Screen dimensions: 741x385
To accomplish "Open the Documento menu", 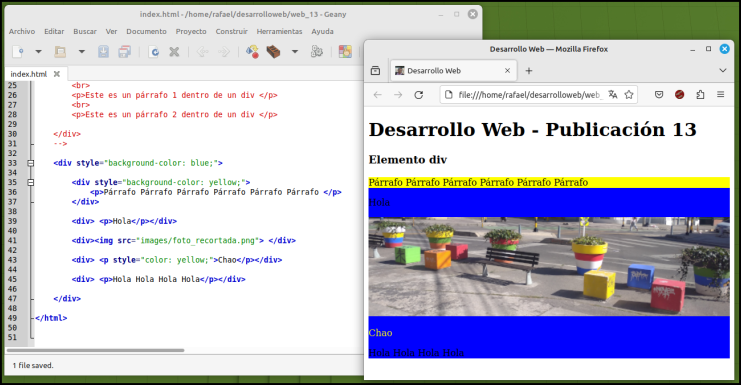I will [146, 31].
